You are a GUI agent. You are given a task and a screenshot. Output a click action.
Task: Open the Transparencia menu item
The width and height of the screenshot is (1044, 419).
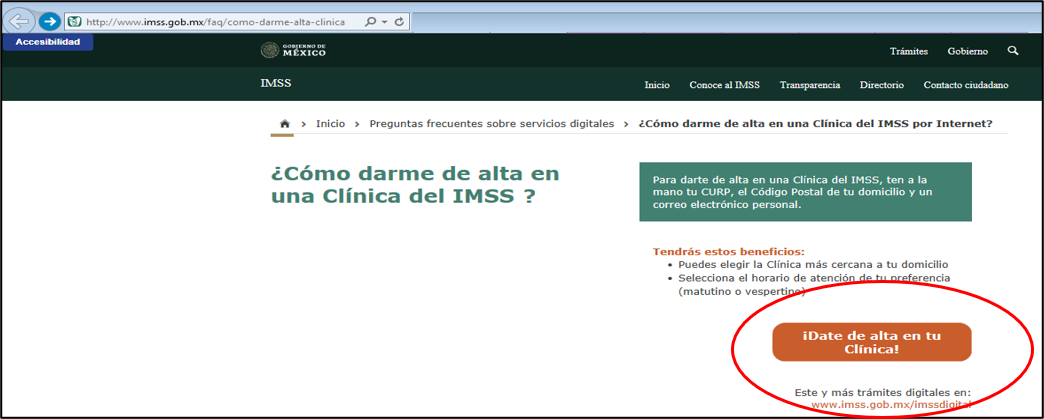[810, 85]
